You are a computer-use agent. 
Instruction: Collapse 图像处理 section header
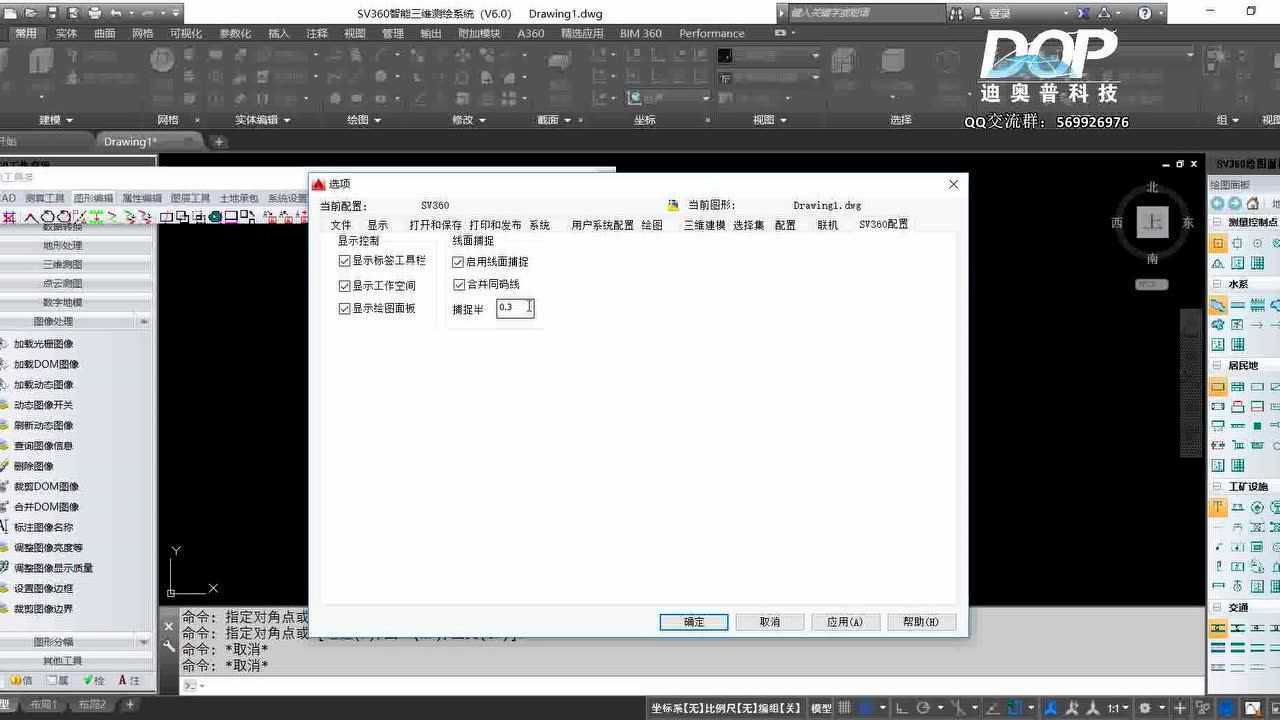(76, 322)
